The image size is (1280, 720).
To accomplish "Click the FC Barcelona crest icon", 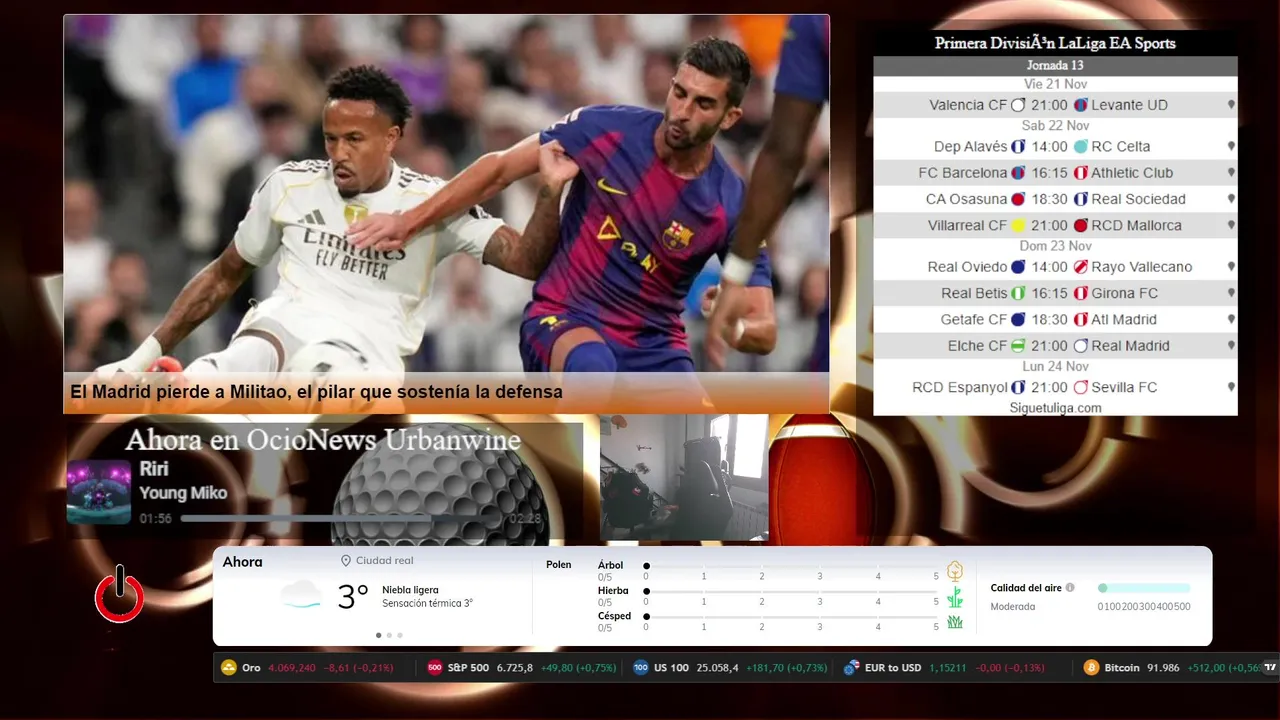I will coord(1018,173).
